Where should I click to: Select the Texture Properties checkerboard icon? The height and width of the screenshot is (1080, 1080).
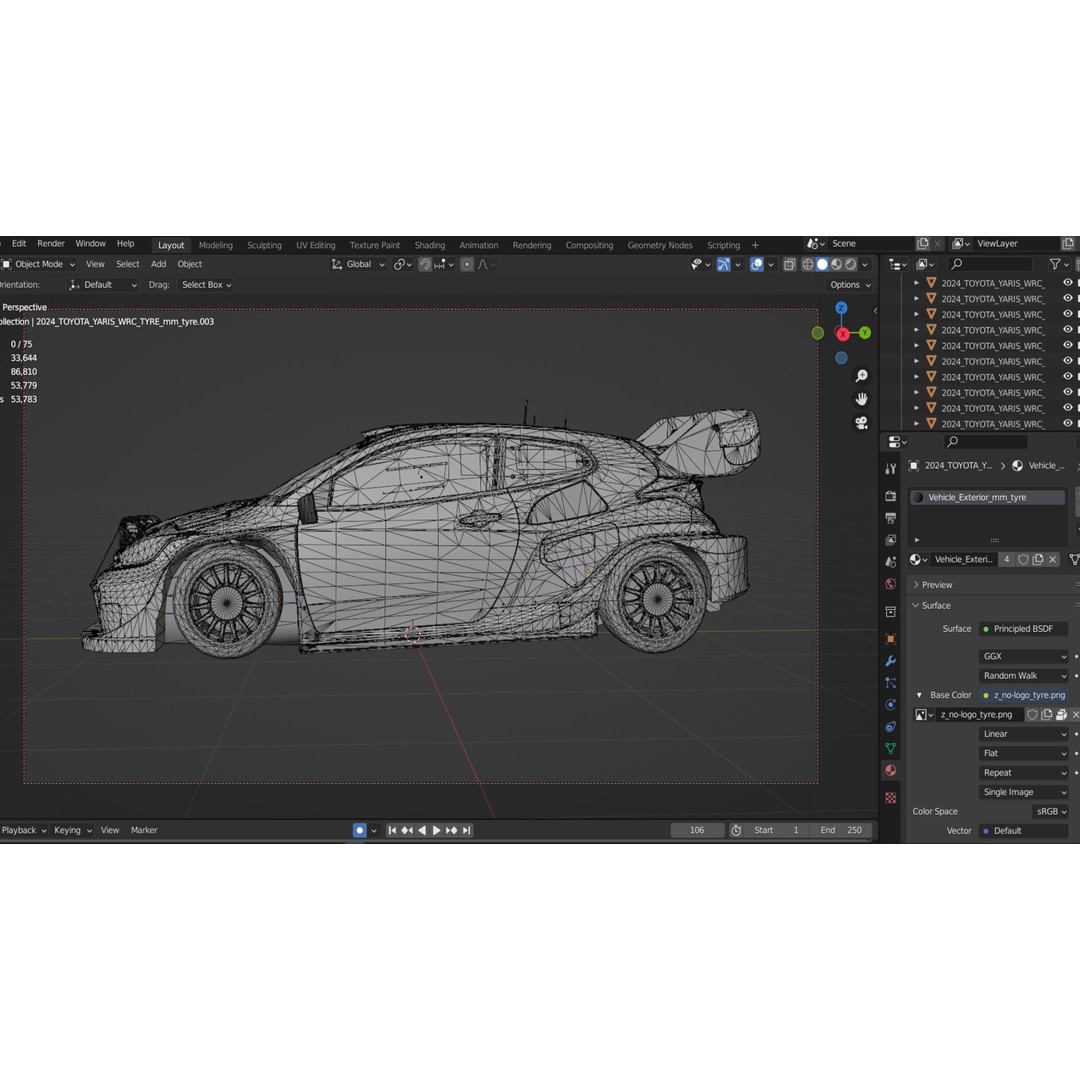(x=890, y=795)
